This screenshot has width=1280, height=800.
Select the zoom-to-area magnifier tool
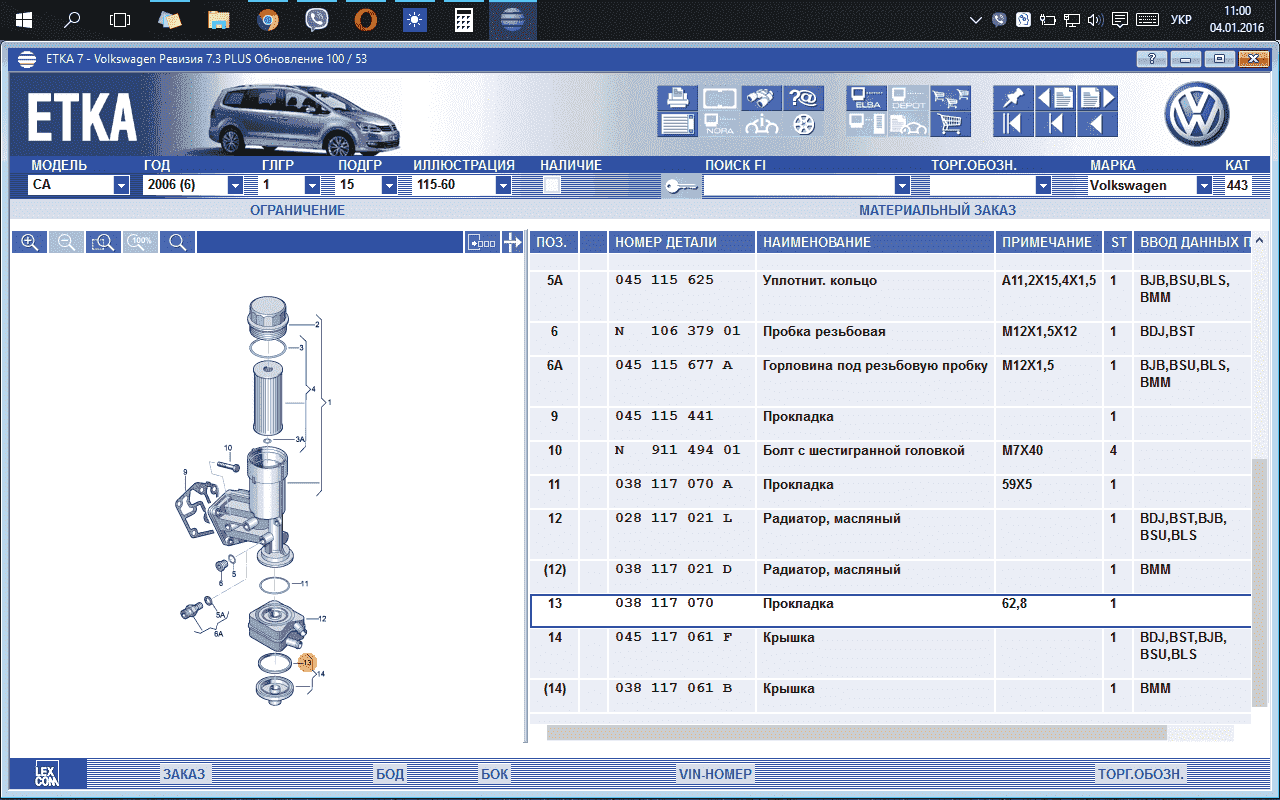point(103,242)
